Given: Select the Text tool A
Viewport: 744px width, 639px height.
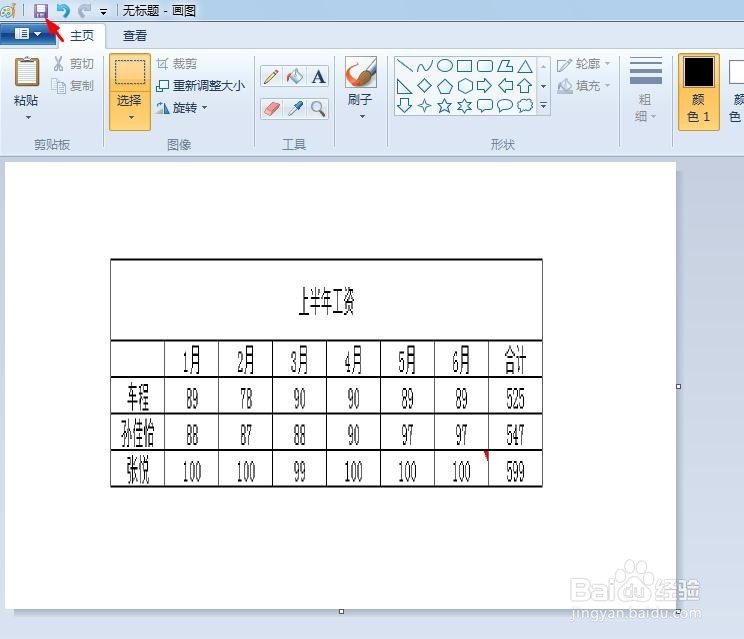Looking at the screenshot, I should 318,76.
